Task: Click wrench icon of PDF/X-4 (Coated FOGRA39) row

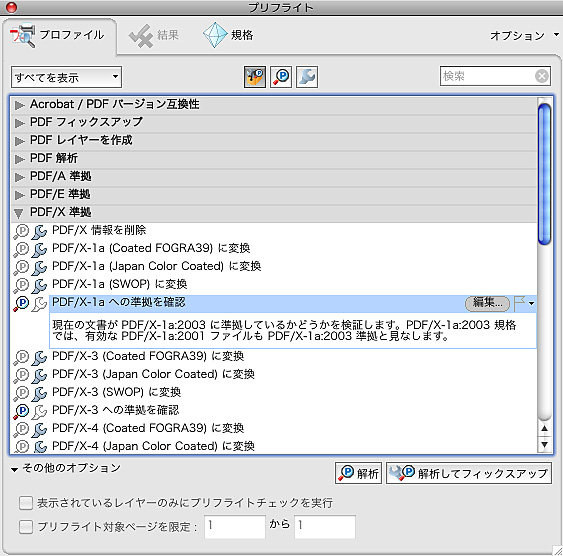Action: (39, 430)
